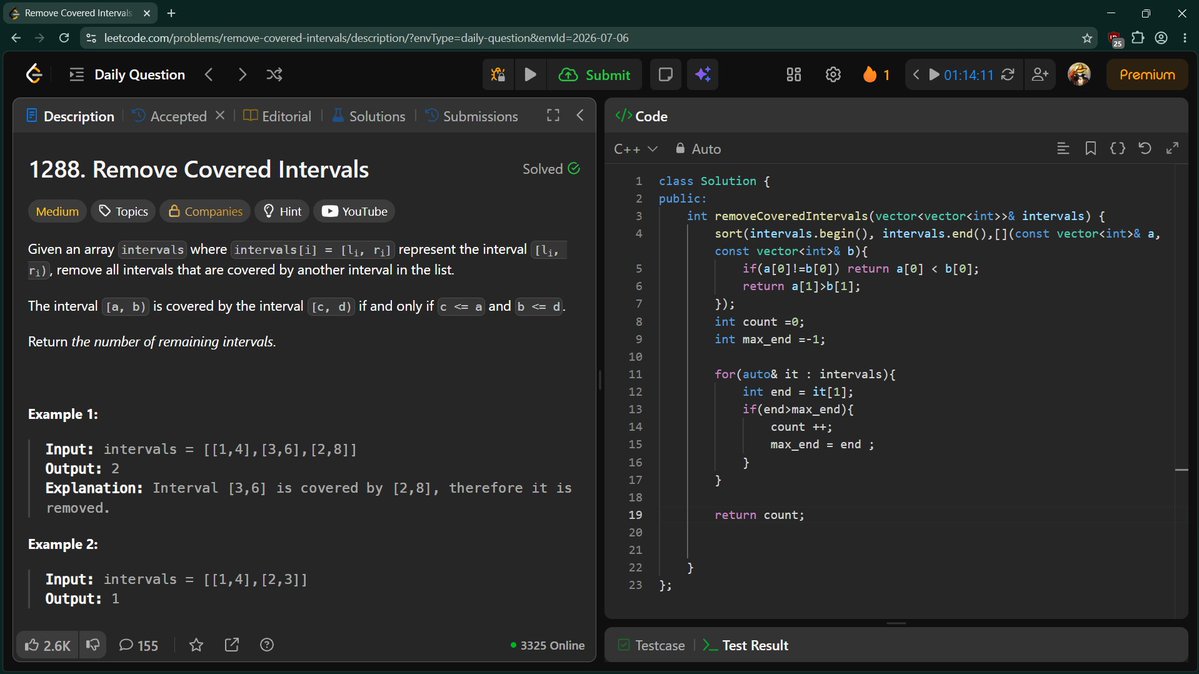The height and width of the screenshot is (674, 1199).
Task: Click the browser address bar URL
Action: 366,37
